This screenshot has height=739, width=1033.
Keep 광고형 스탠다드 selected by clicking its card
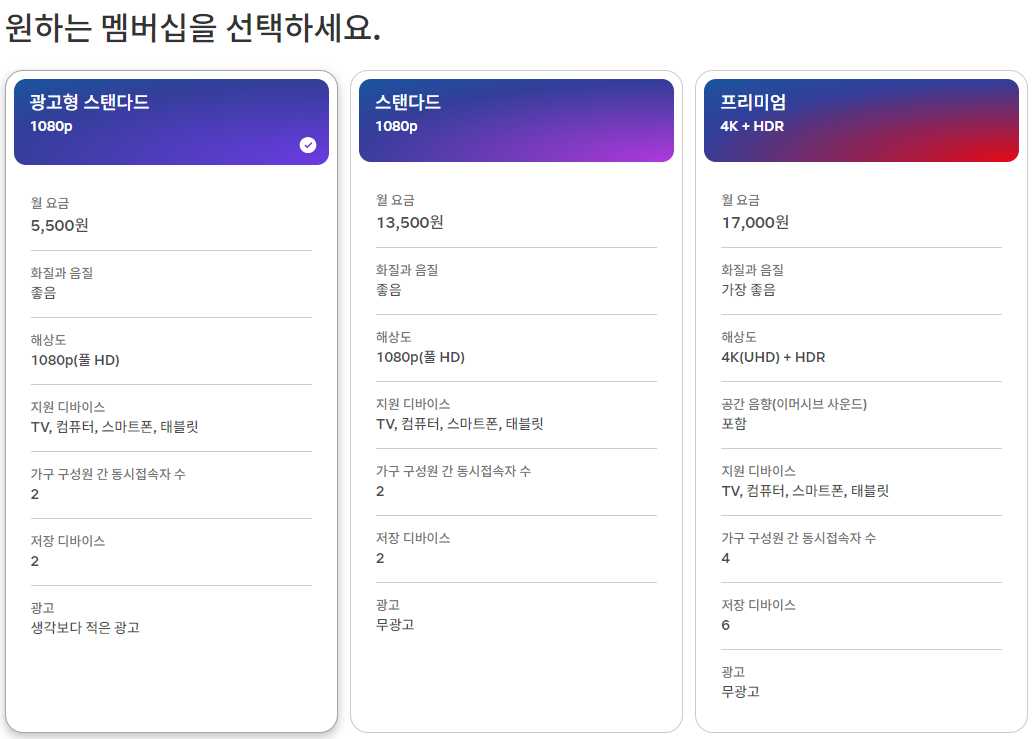[x=171, y=400]
